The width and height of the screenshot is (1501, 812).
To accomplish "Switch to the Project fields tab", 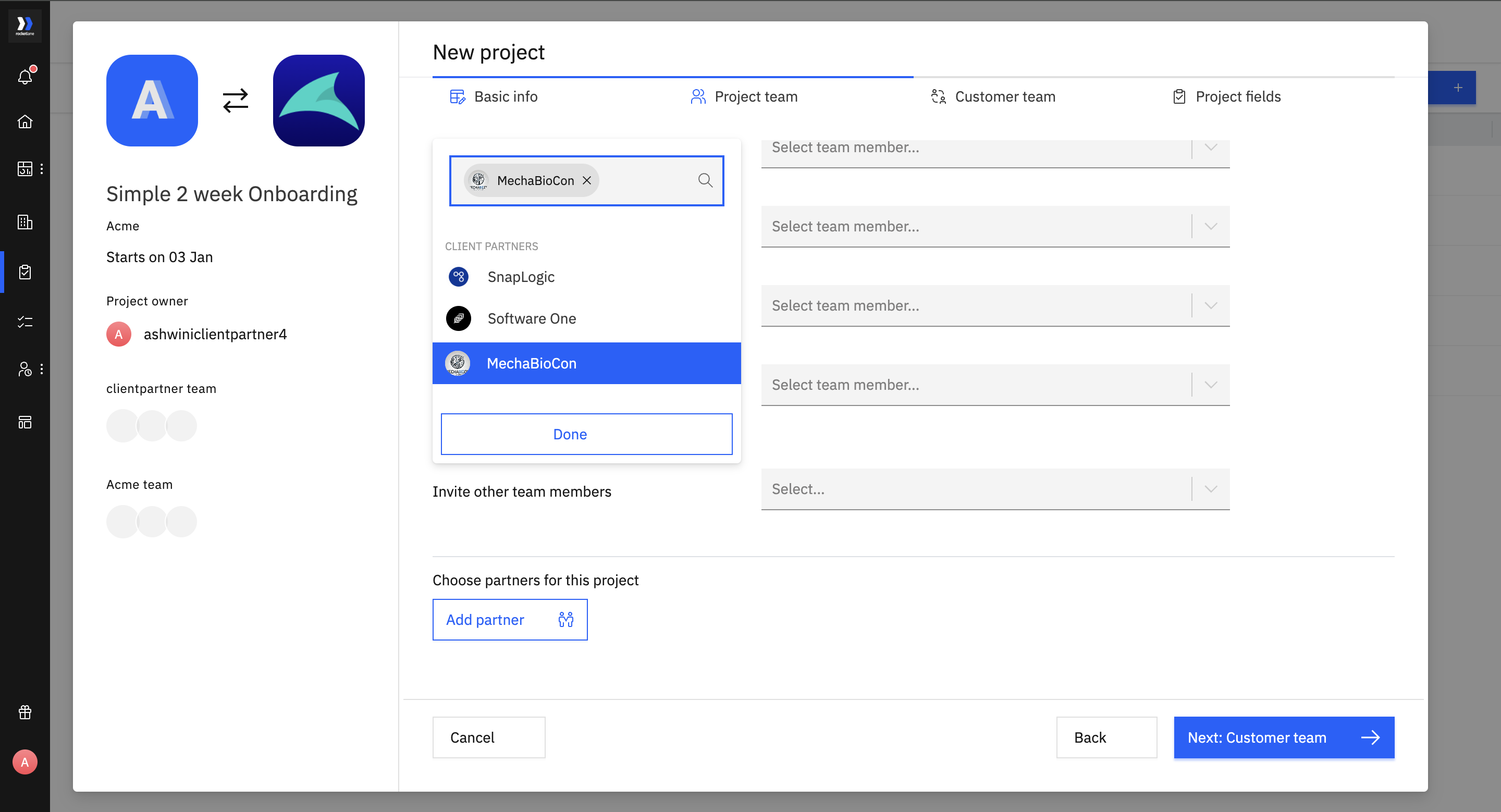I will (x=1238, y=97).
